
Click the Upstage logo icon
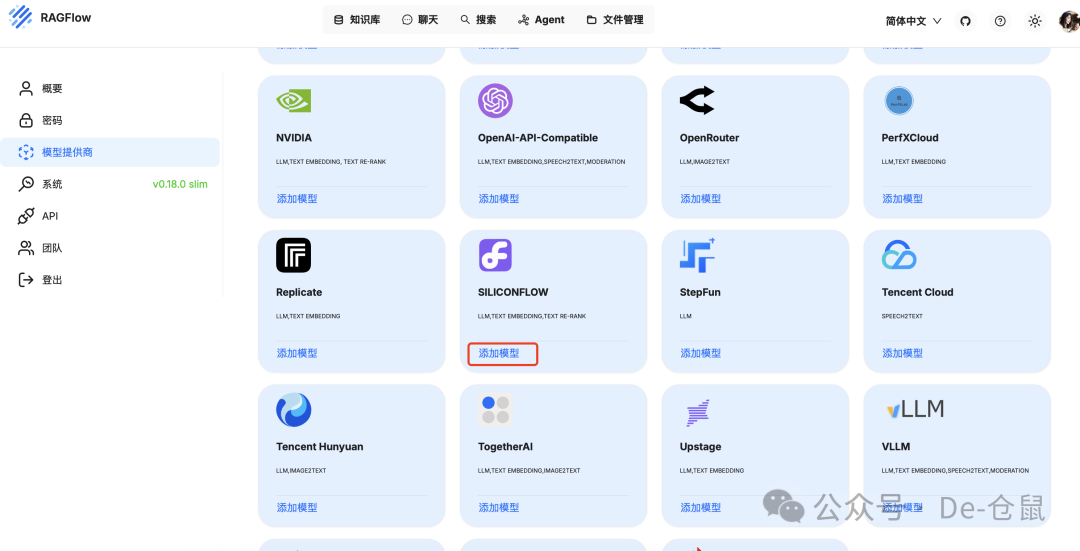point(698,413)
